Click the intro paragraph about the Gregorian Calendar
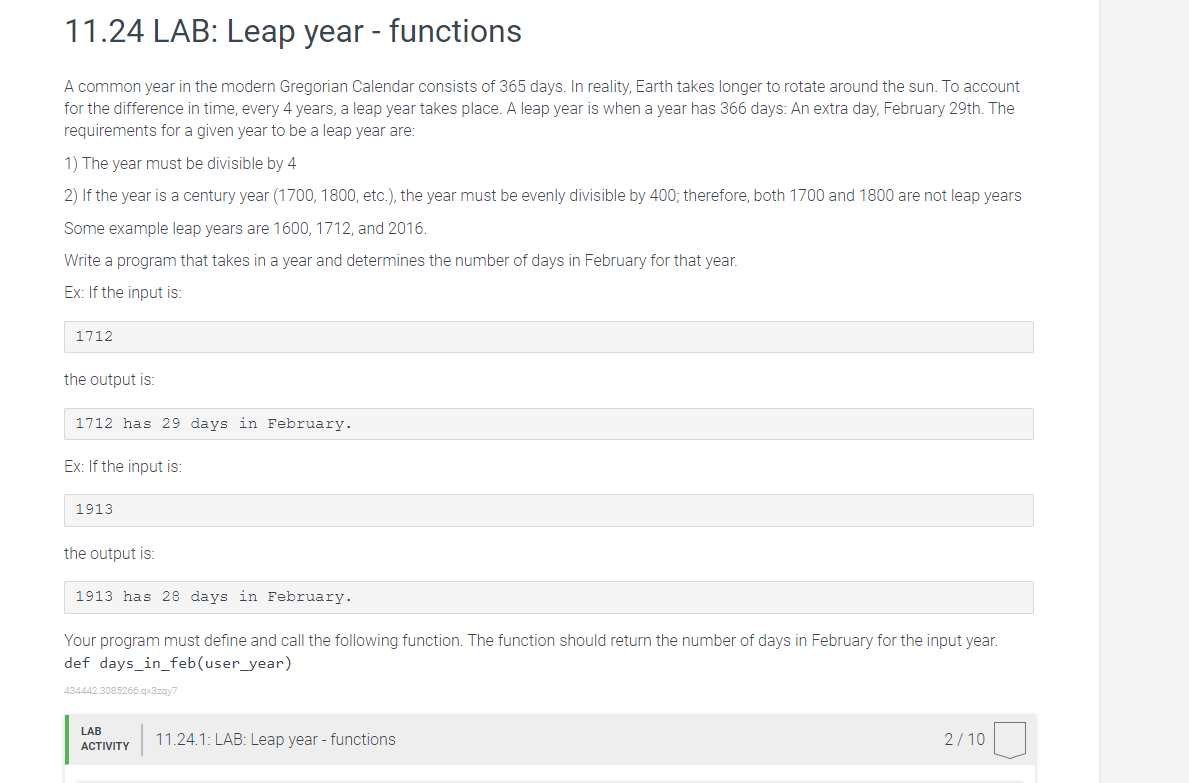 point(542,108)
